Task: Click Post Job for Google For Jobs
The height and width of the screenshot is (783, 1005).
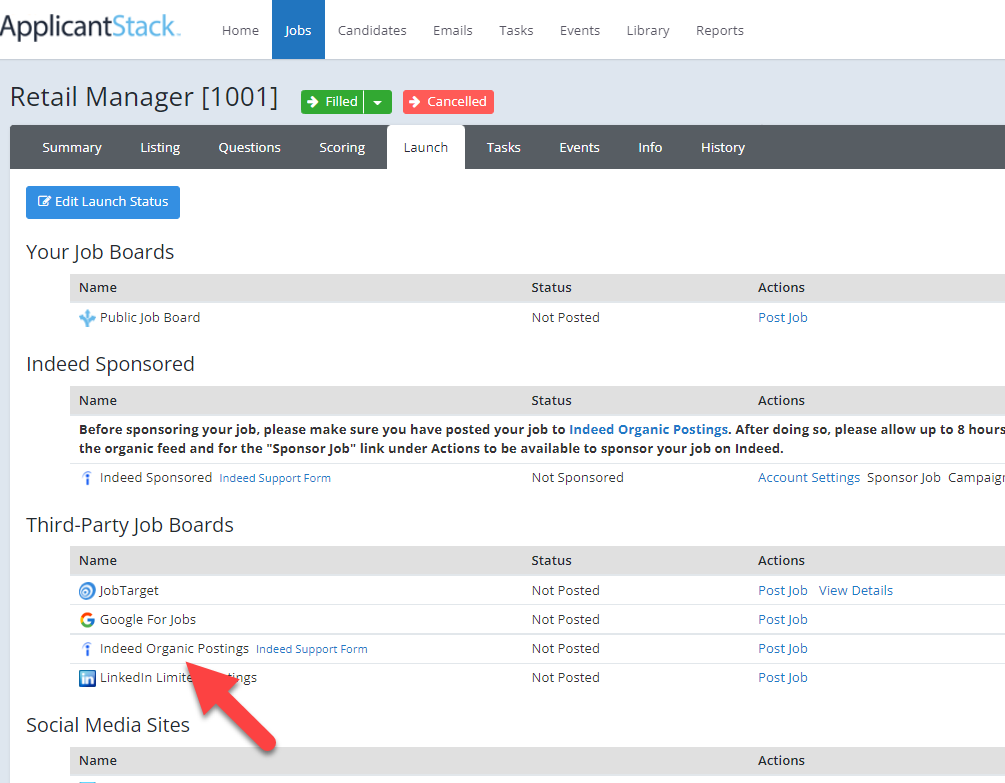Action: click(x=782, y=620)
